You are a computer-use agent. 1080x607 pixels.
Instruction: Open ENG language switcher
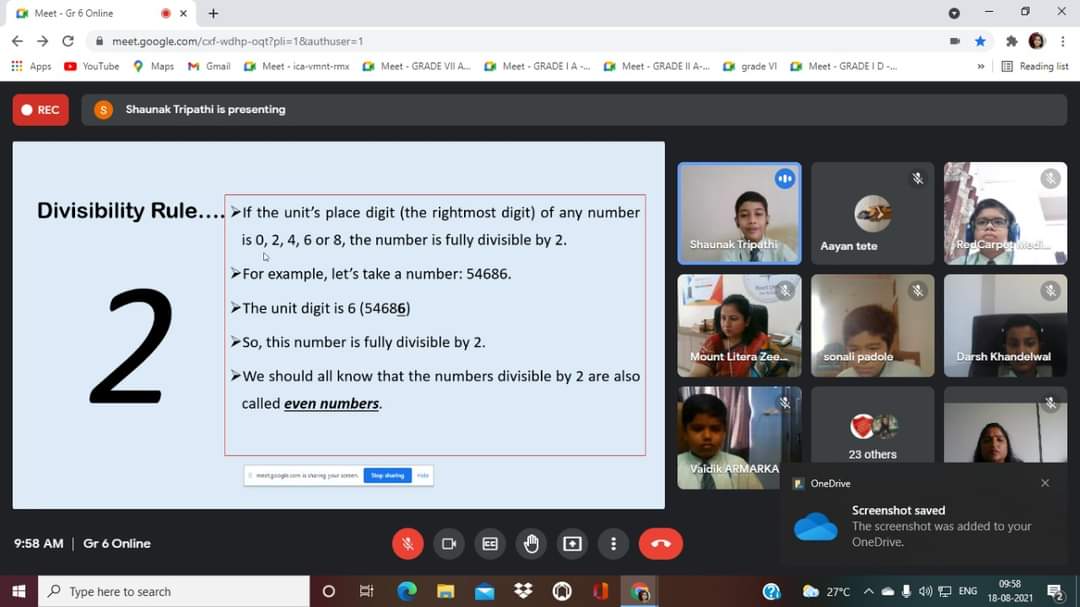click(968, 591)
